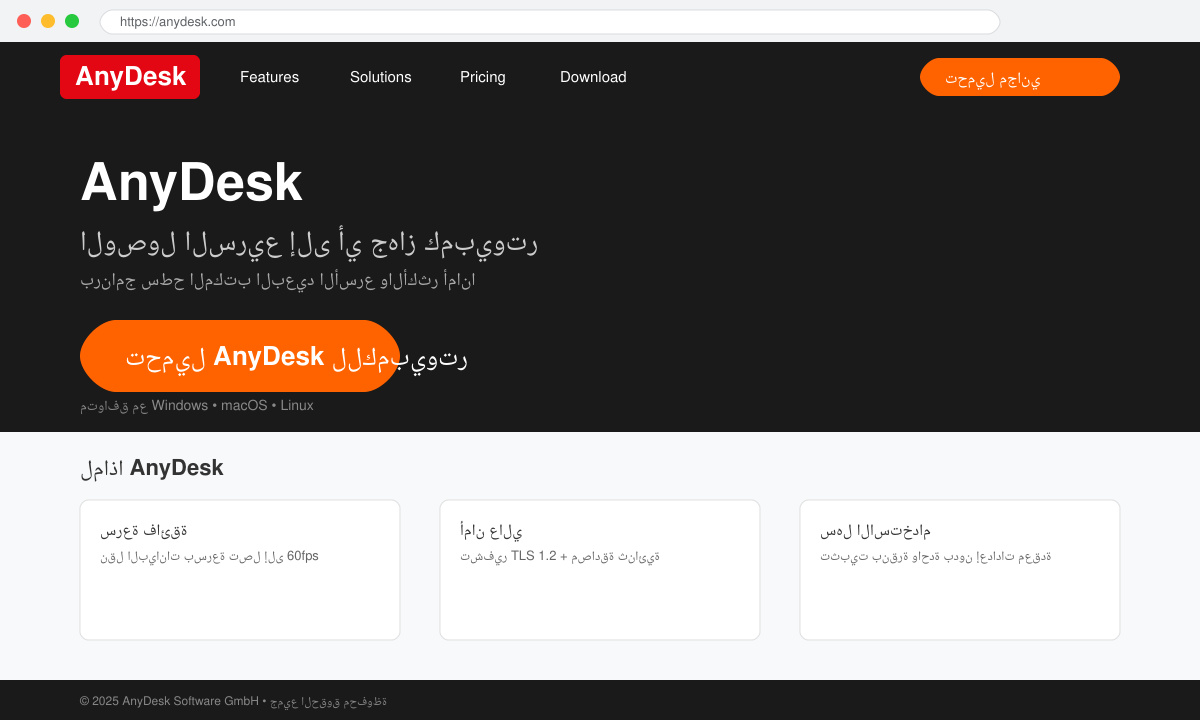Select the rightmost feature card
The height and width of the screenshot is (720, 1200).
pyautogui.click(x=960, y=570)
